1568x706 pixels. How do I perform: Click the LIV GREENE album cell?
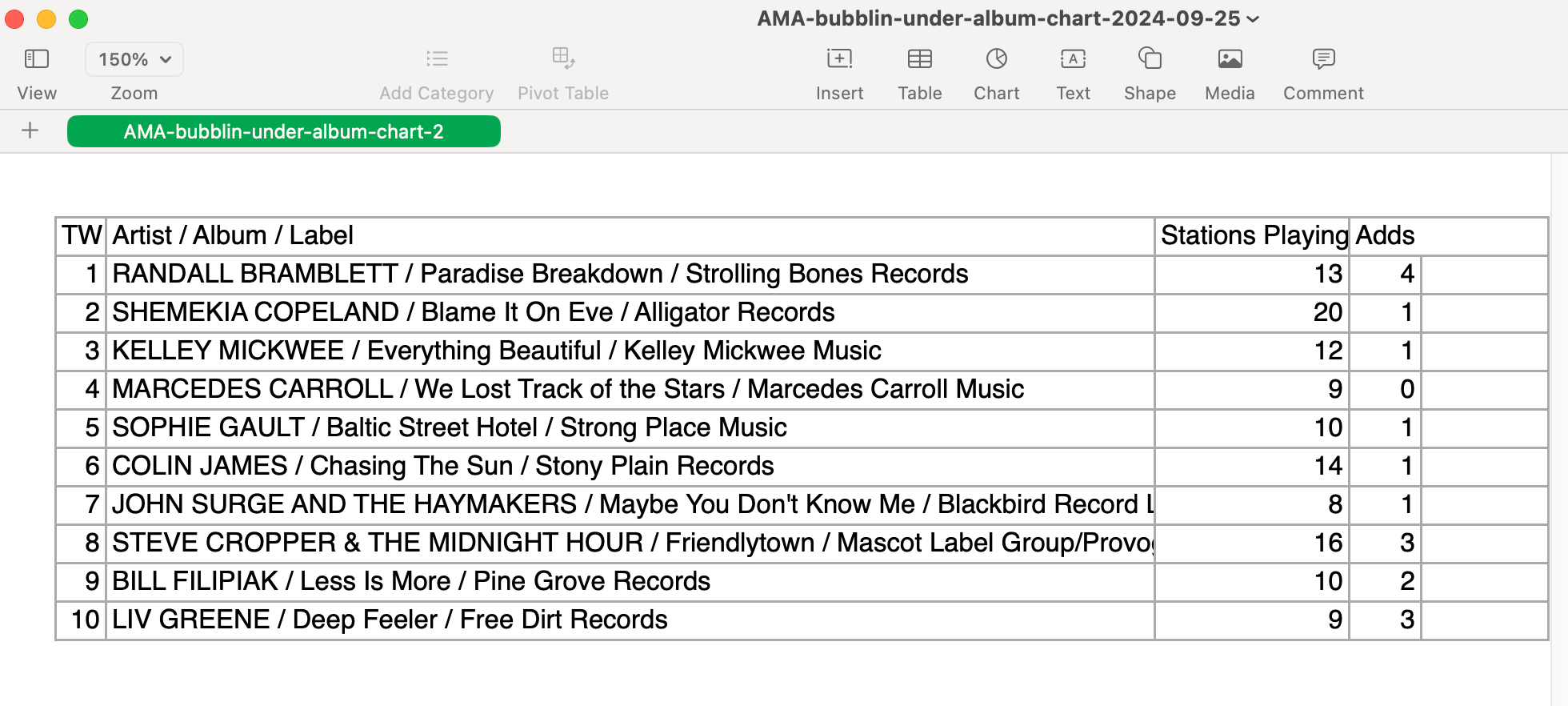(630, 620)
